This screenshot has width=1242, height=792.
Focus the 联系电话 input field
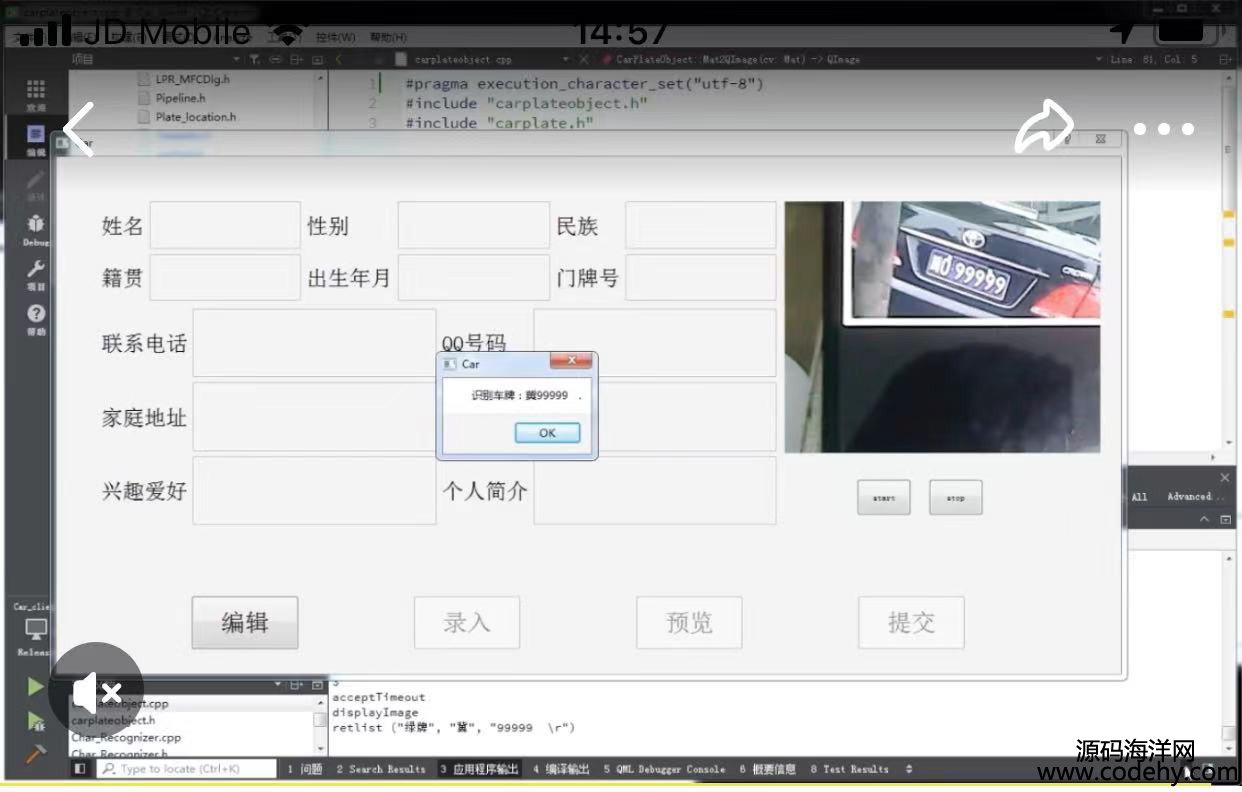314,343
